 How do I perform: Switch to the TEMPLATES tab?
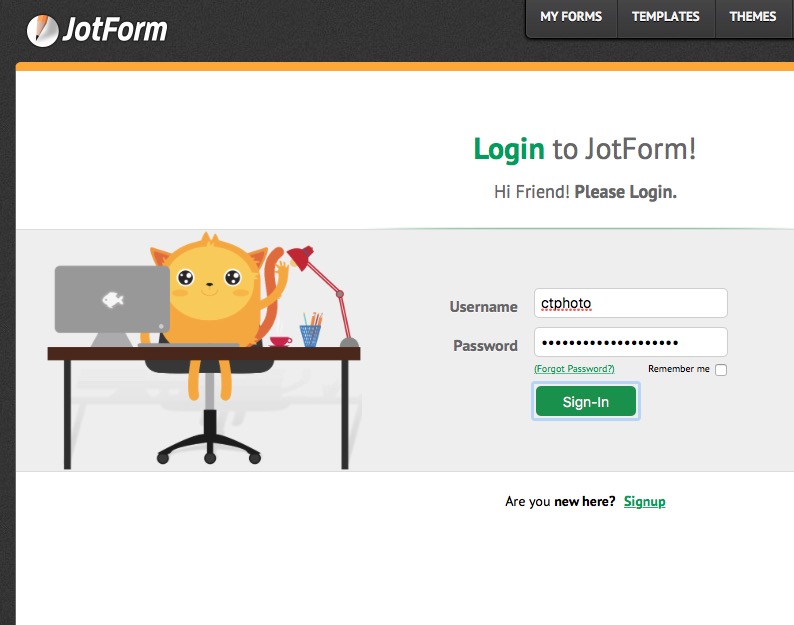[665, 17]
